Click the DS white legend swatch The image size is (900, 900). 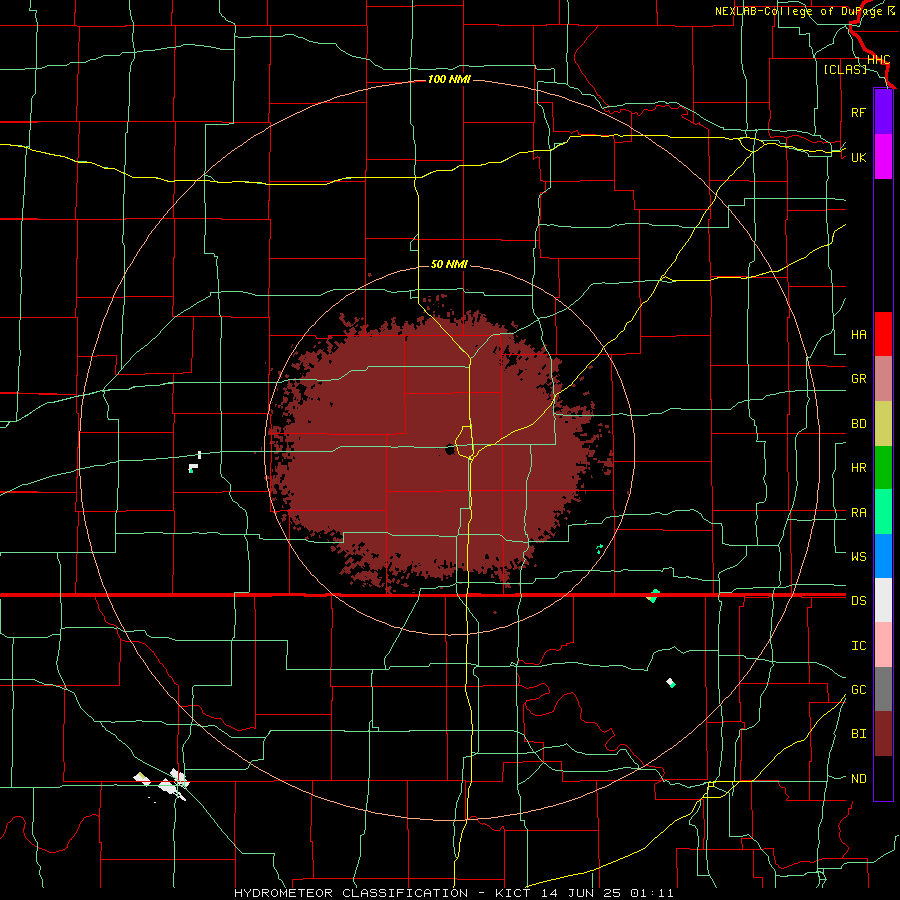(x=883, y=600)
